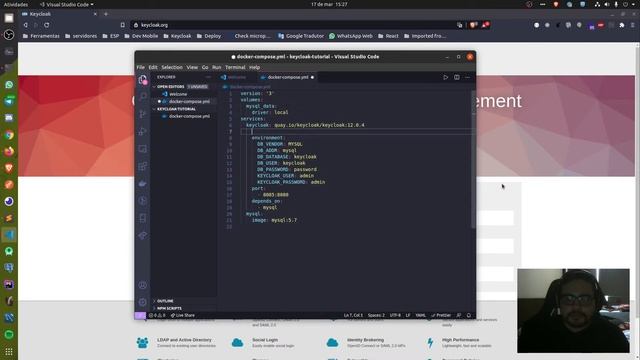The height and width of the screenshot is (360, 640).
Task: Open the Selection menu in VS Code
Action: (x=172, y=67)
